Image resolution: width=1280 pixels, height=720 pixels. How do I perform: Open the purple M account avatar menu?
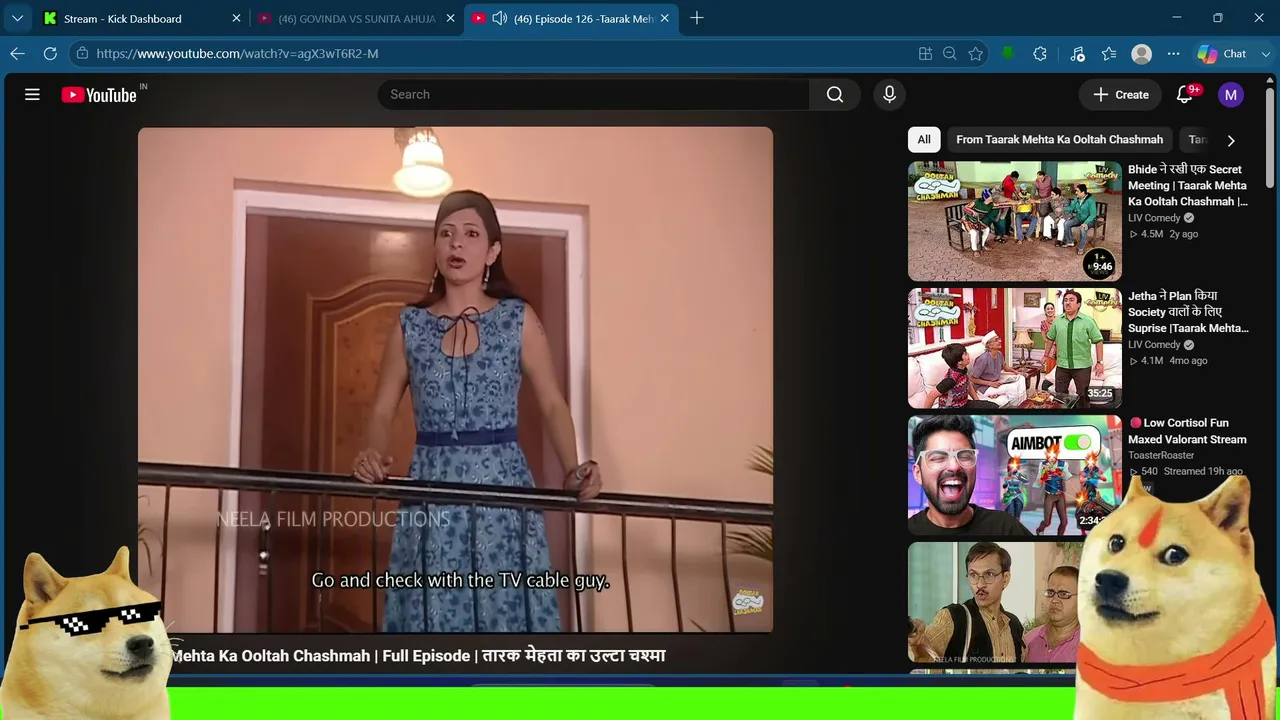coord(1231,95)
